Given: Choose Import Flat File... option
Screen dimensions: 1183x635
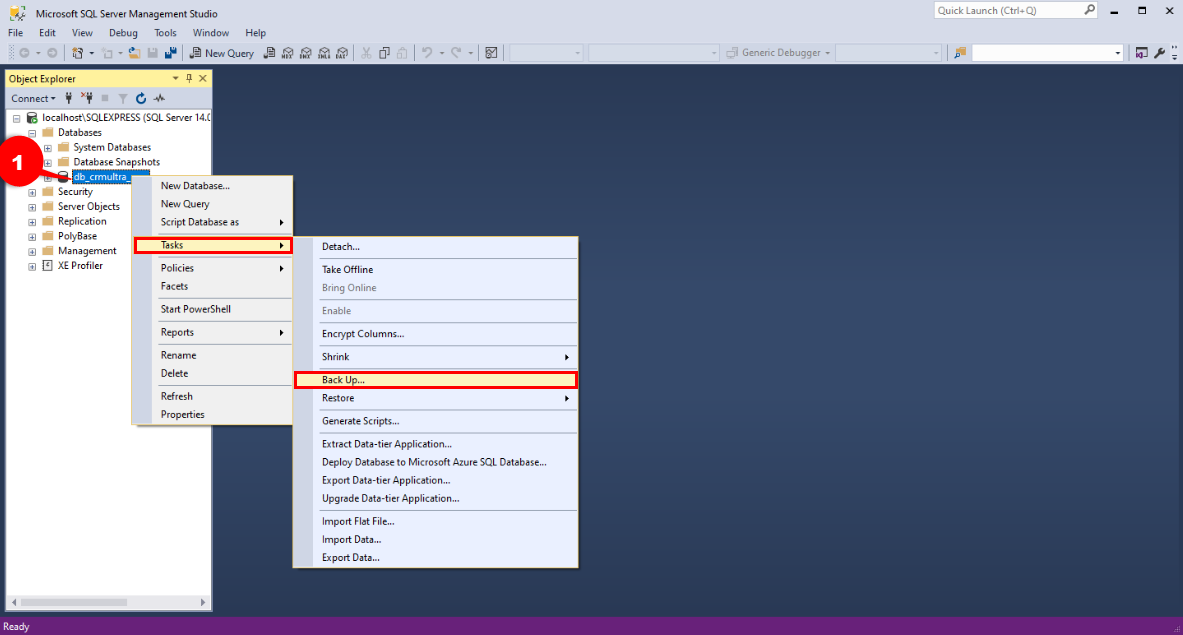Looking at the screenshot, I should pyautogui.click(x=435, y=521).
